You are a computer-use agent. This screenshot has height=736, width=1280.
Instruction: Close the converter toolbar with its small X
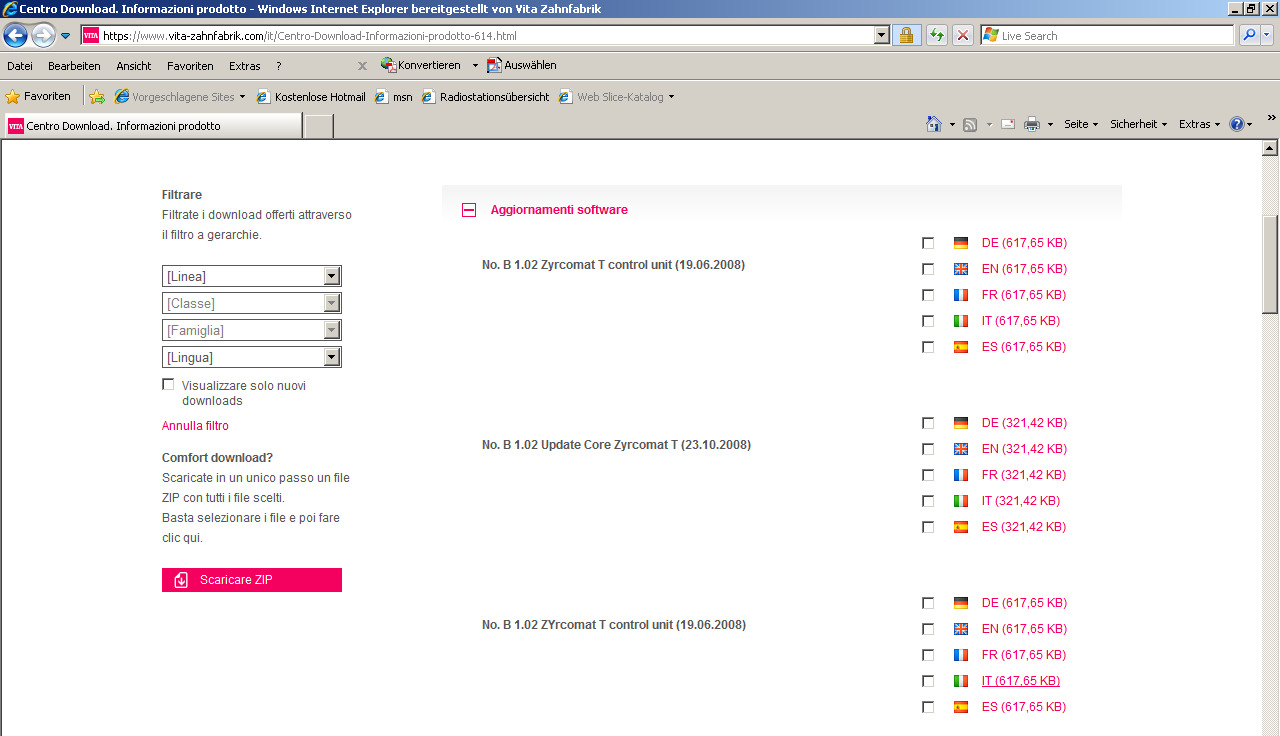pyautogui.click(x=362, y=66)
